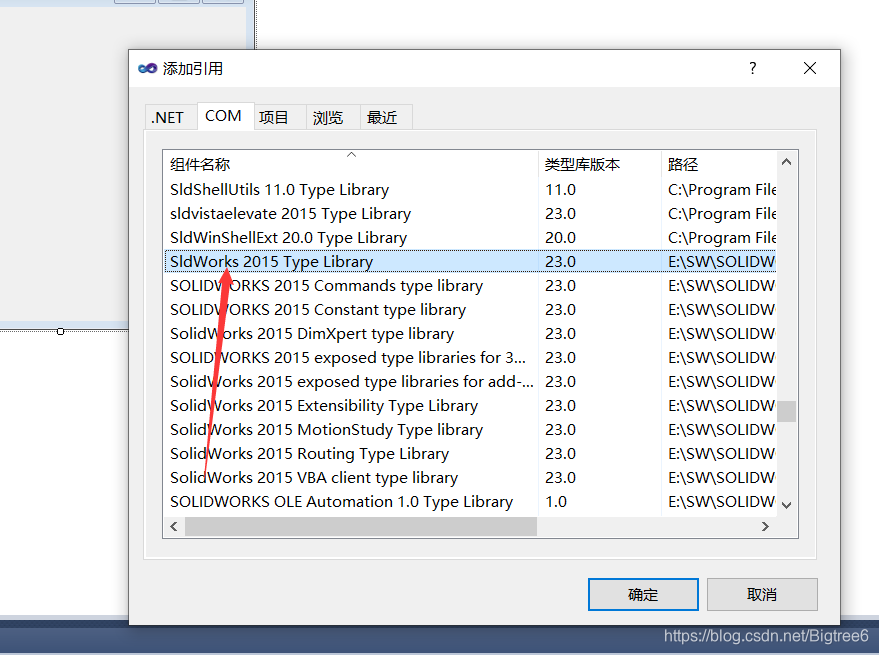Image resolution: width=879 pixels, height=655 pixels.
Task: Click the vertical scrollbar up arrow
Action: [x=787, y=162]
